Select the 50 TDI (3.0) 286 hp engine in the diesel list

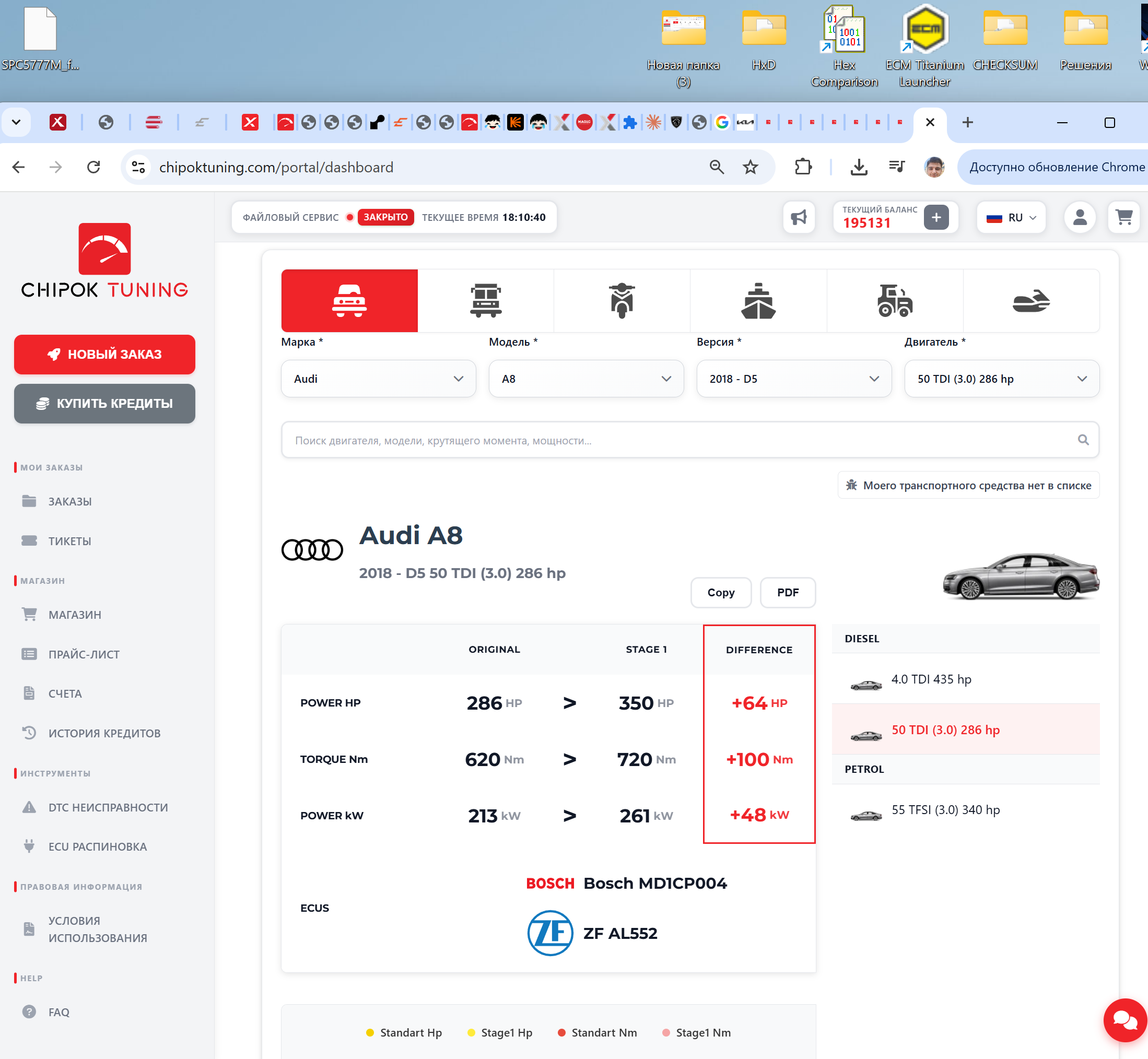[x=966, y=729]
